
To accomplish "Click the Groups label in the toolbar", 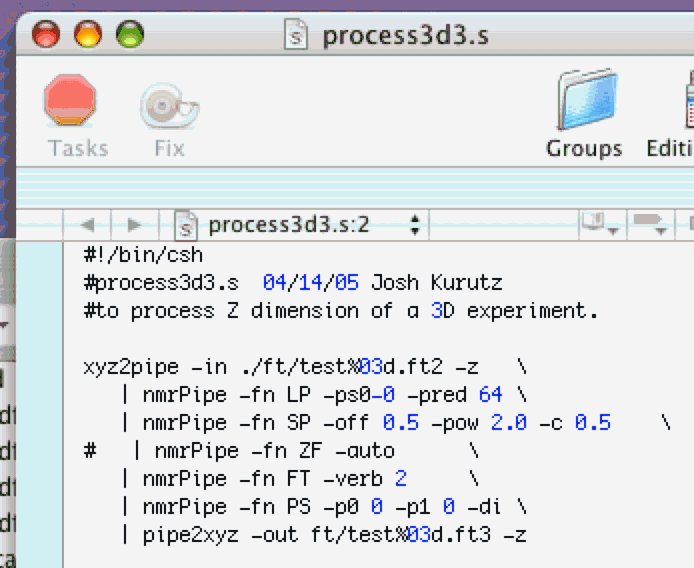I will pos(584,148).
